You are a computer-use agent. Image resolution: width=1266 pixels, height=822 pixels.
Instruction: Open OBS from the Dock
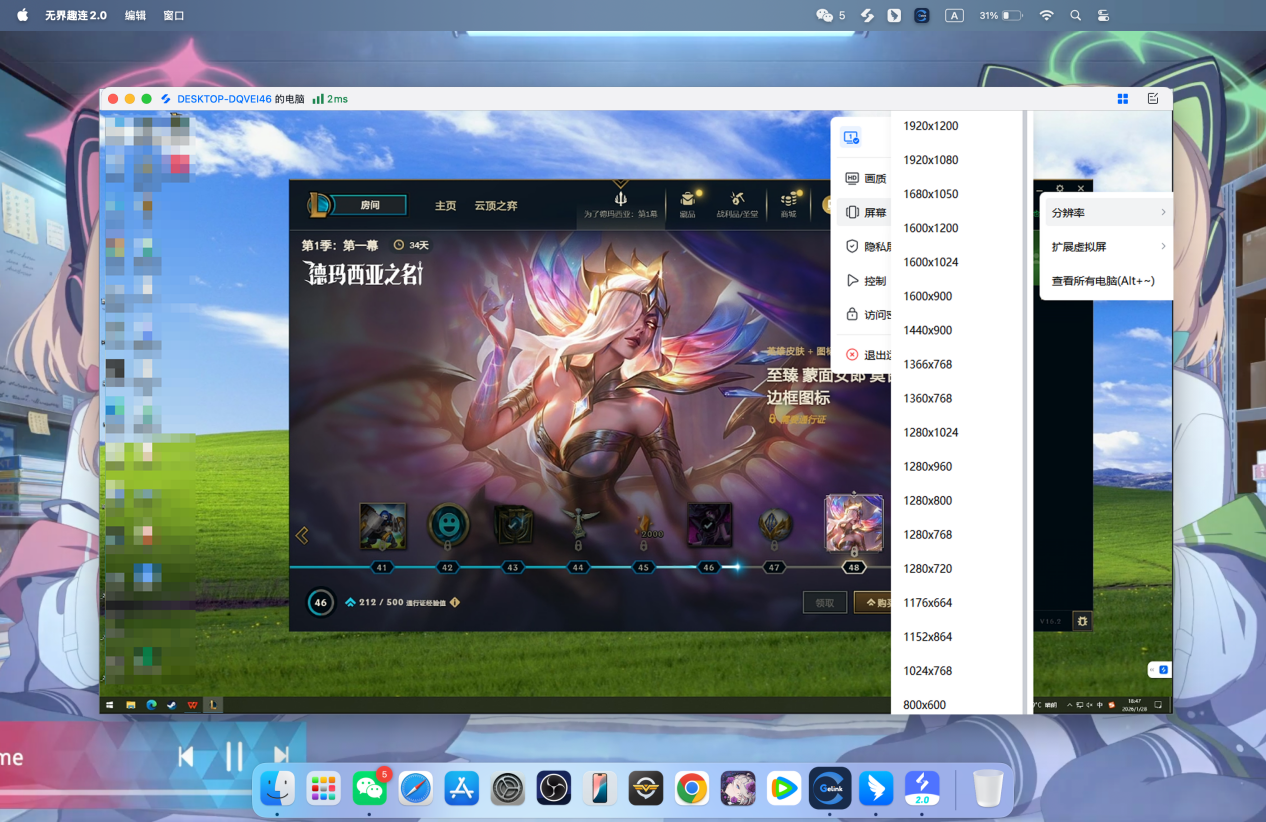(x=554, y=788)
